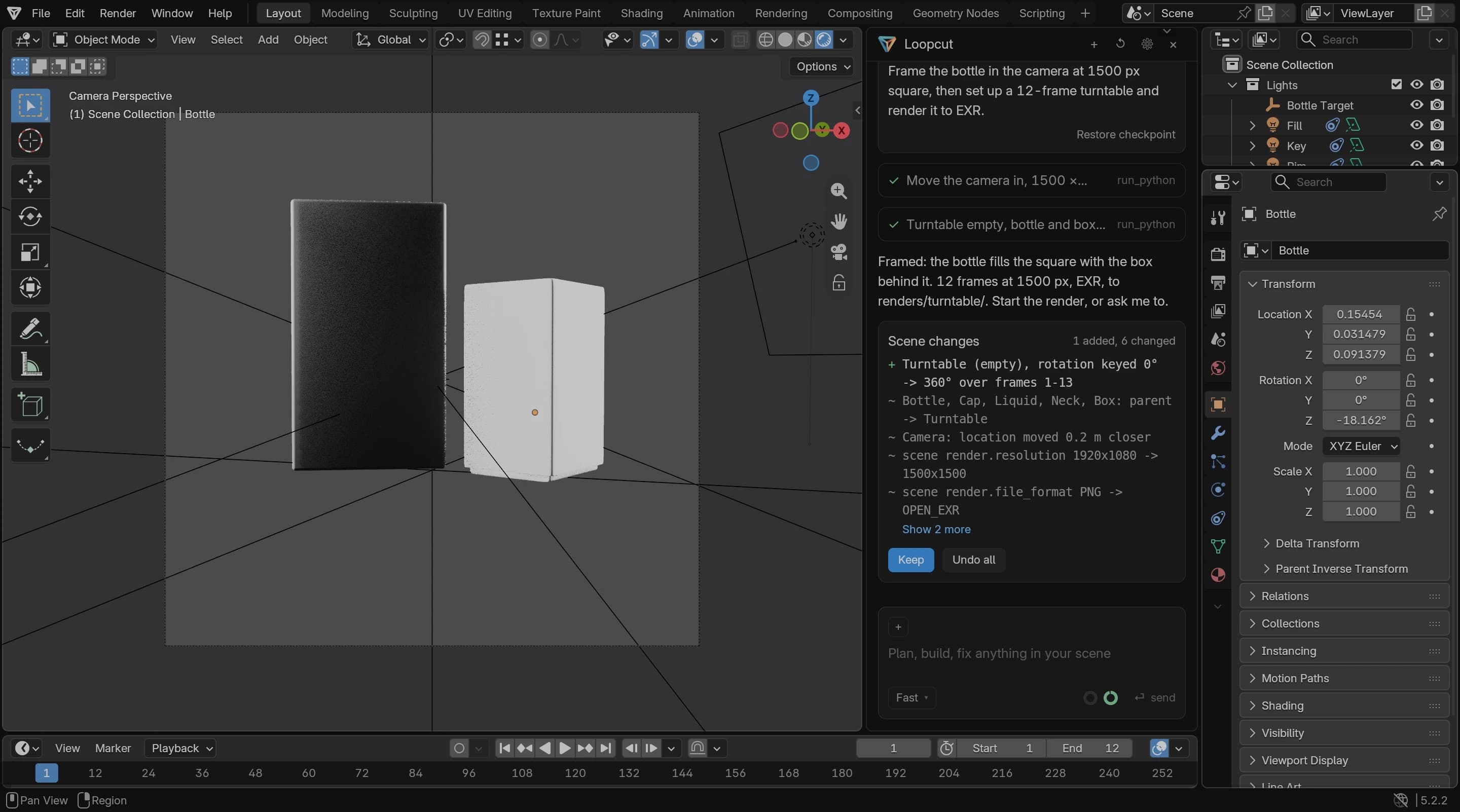This screenshot has width=1460, height=812.
Task: Click the pan view hand icon
Action: (839, 222)
